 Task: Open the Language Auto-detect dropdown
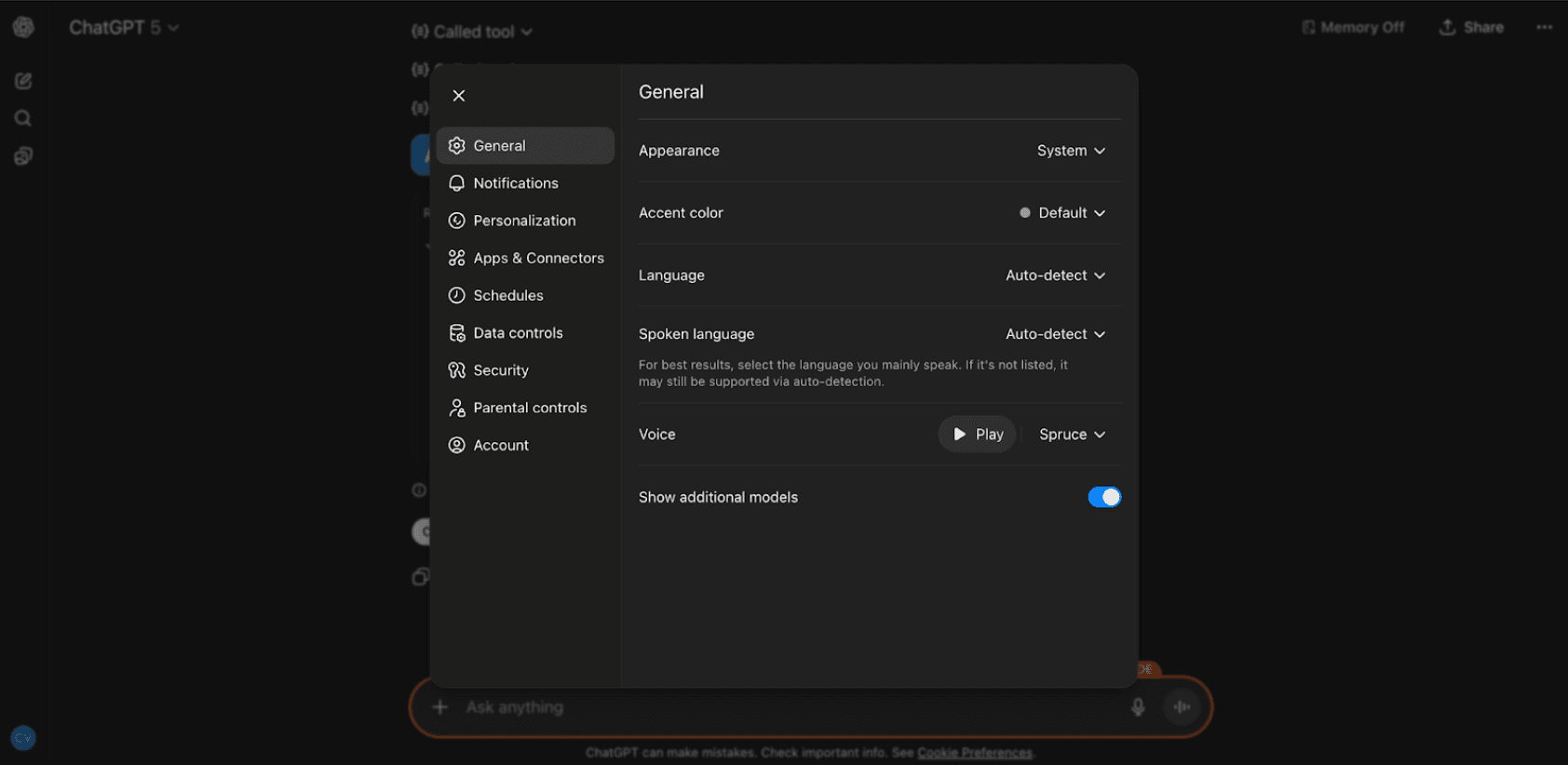click(x=1055, y=275)
